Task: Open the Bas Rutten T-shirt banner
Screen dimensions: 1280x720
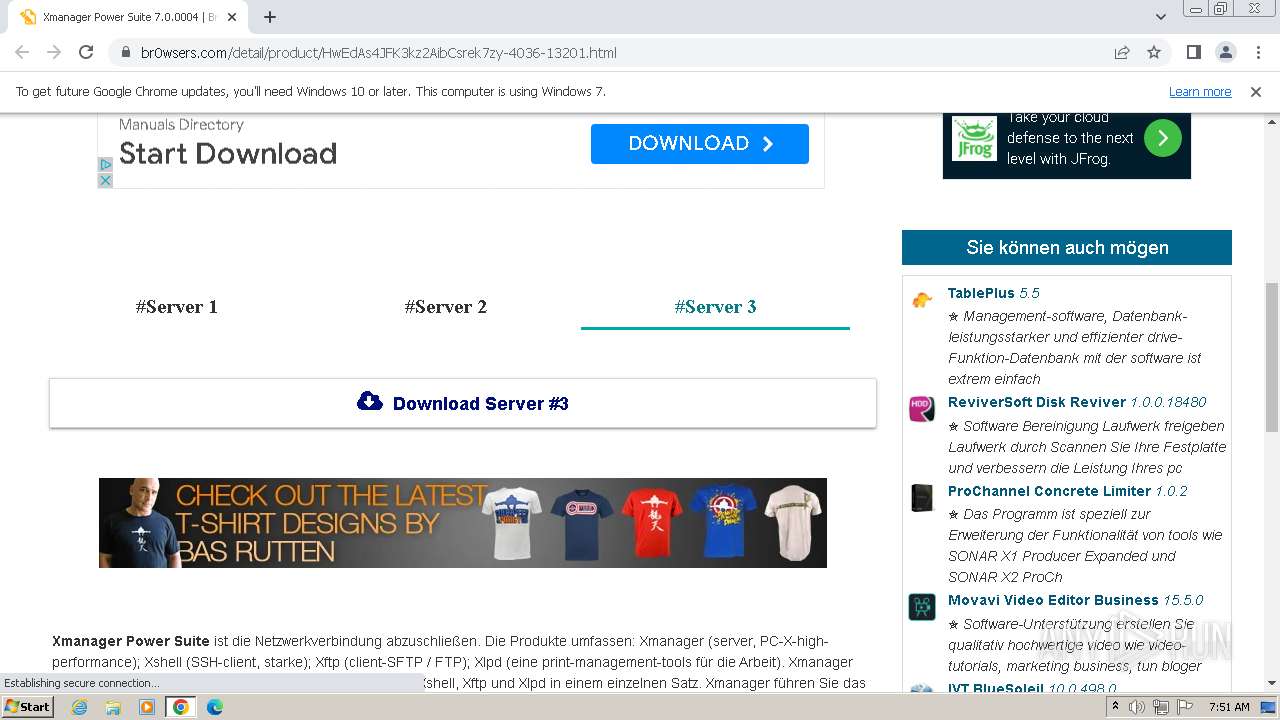Action: point(463,523)
